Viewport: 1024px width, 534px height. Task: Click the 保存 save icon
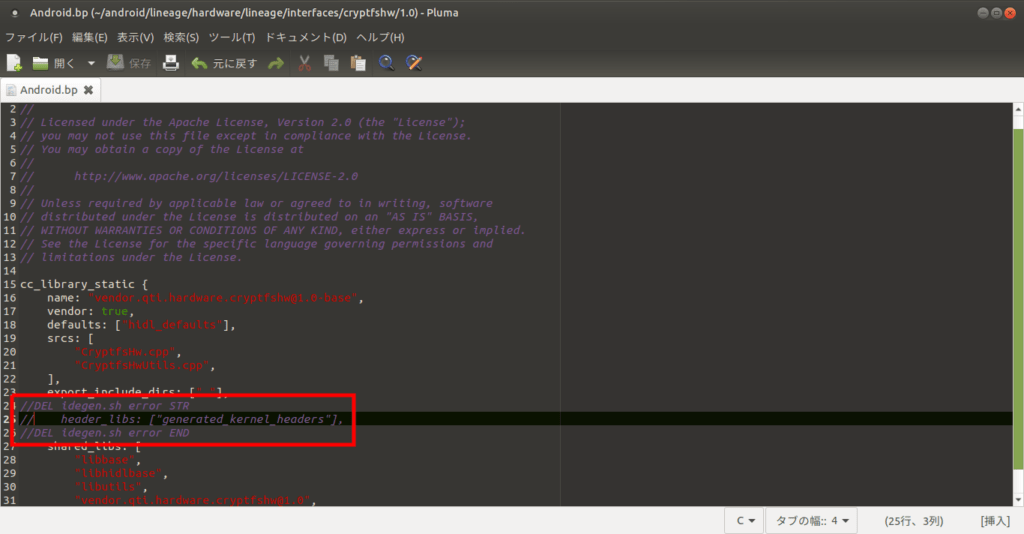pyautogui.click(x=129, y=63)
